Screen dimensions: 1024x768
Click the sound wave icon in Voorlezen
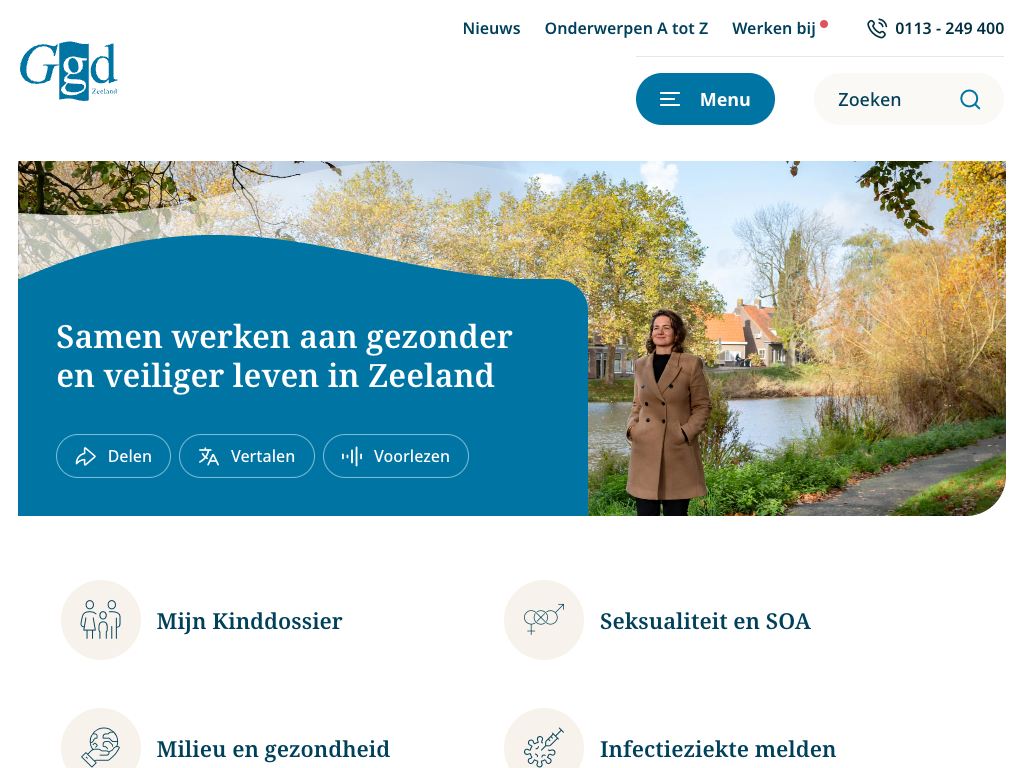(x=352, y=456)
